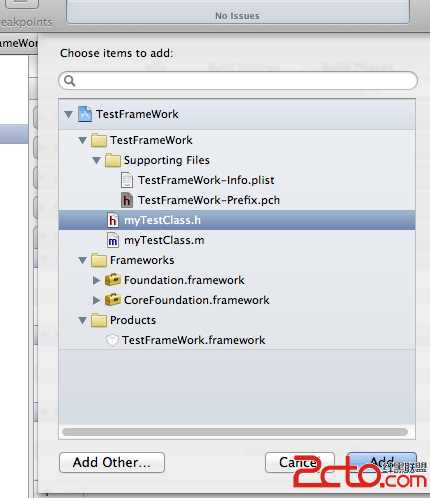430x498 pixels.
Task: Expand the CoreFoundation.framework item
Action: tap(96, 300)
